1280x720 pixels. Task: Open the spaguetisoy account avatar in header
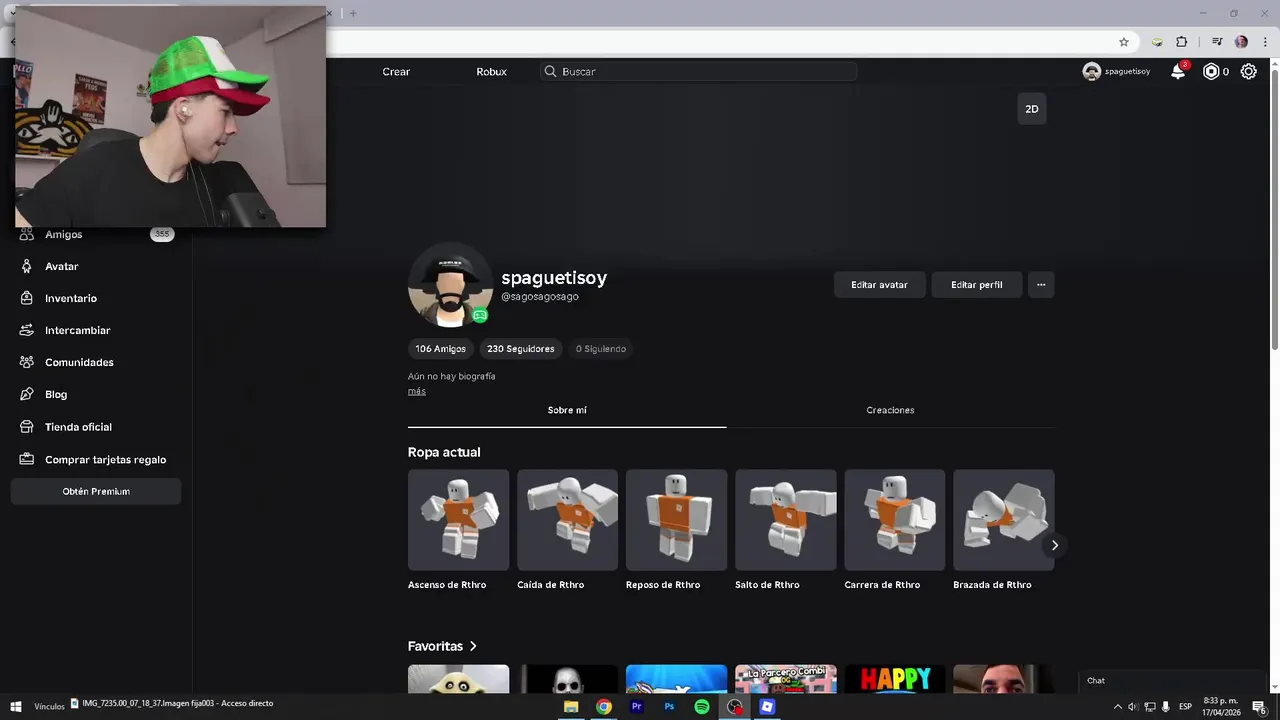[1092, 72]
